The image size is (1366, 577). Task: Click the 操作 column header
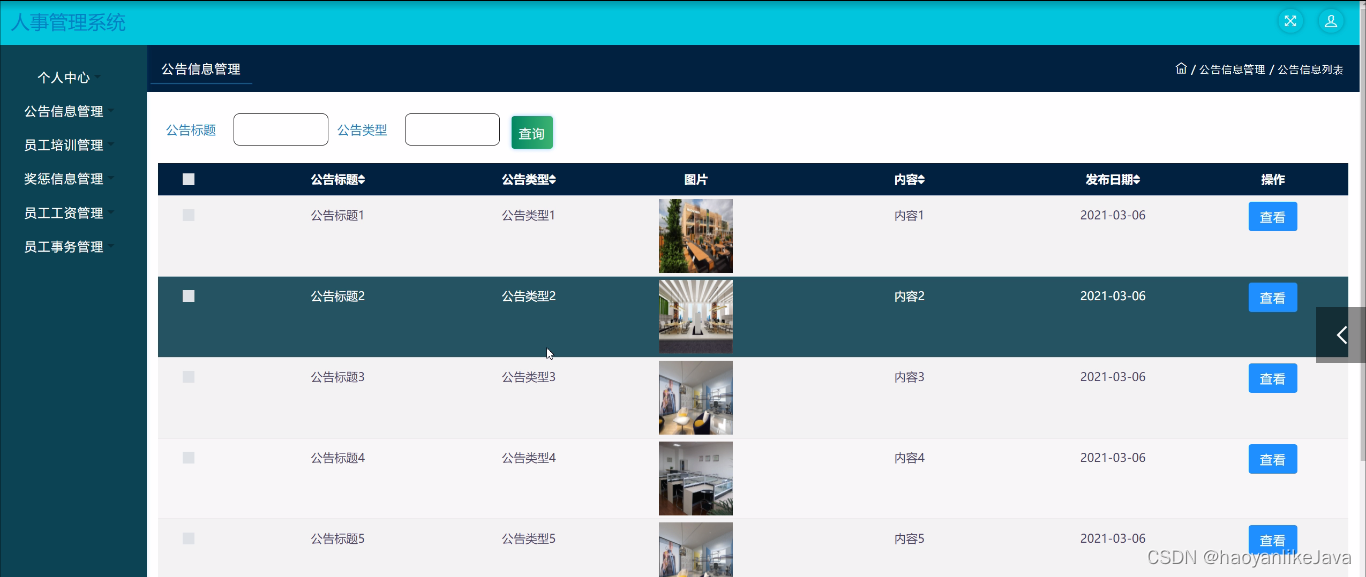click(1273, 180)
